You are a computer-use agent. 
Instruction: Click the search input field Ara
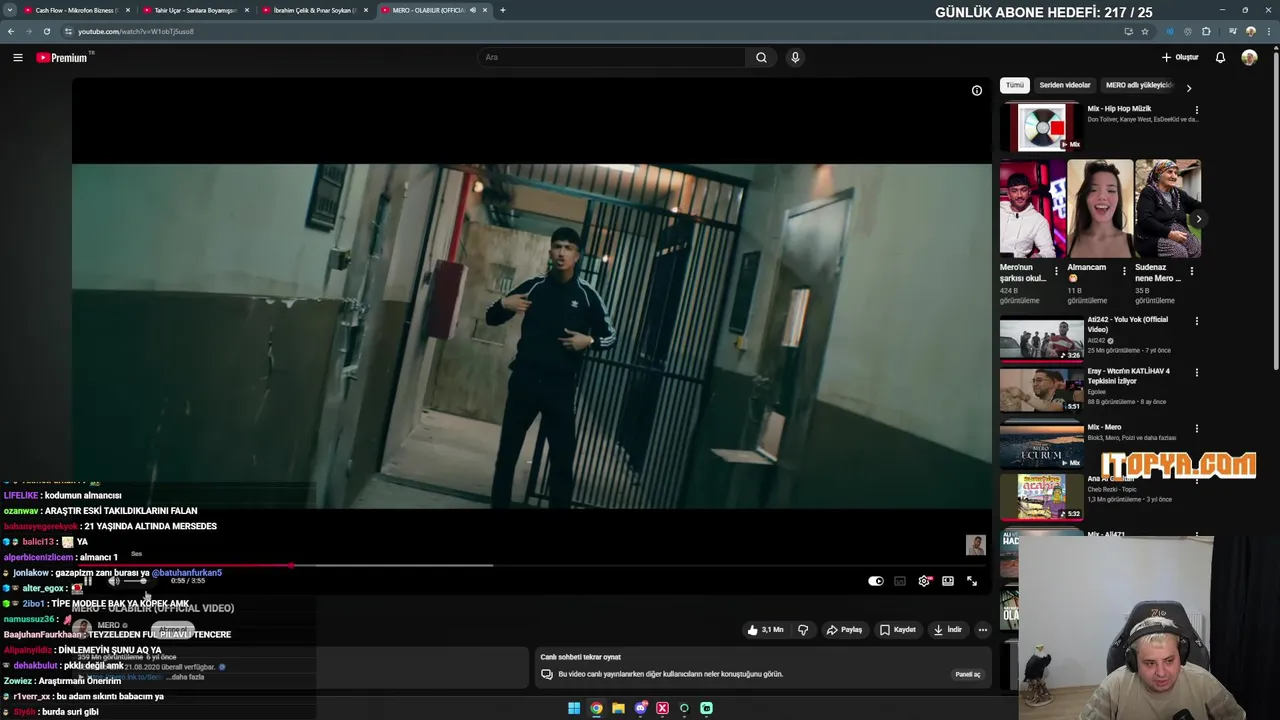click(x=611, y=57)
